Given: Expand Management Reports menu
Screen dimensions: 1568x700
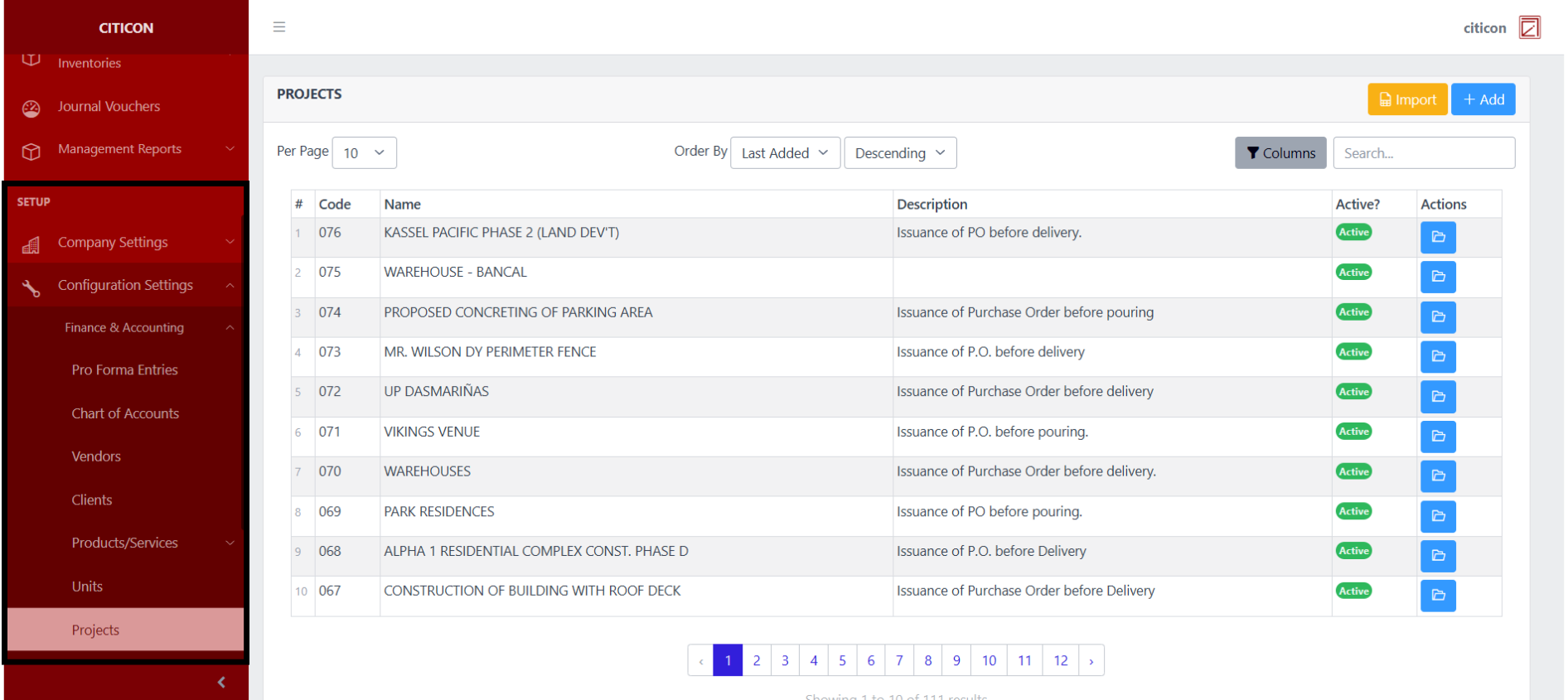Looking at the screenshot, I should [120, 150].
